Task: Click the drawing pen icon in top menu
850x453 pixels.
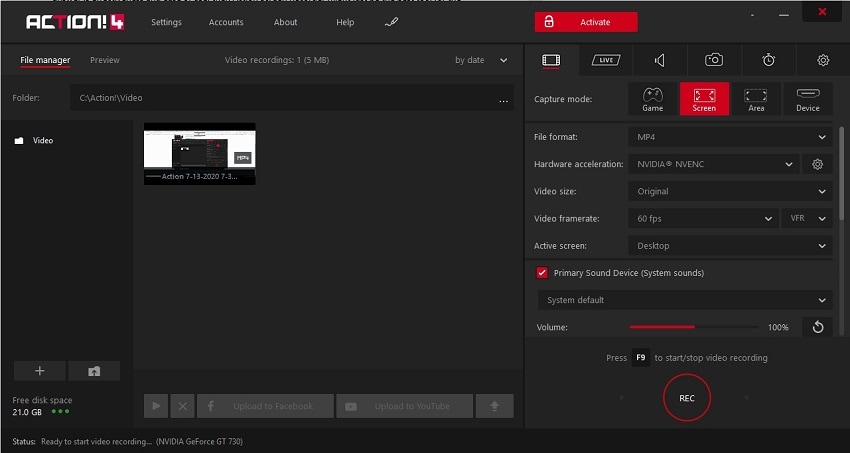Action: (391, 22)
